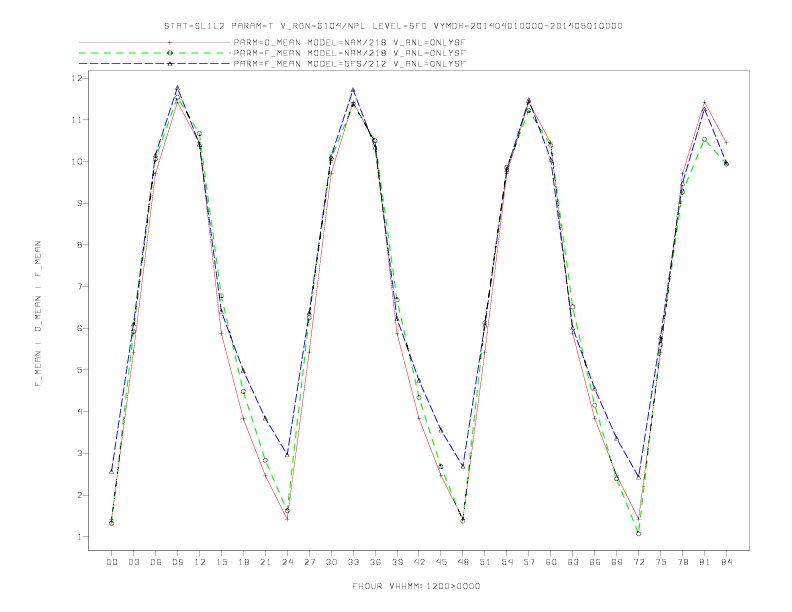Viewport: 792px width, 612px height.
Task: Click the blue dashed line sample in legend
Action: tap(155, 64)
